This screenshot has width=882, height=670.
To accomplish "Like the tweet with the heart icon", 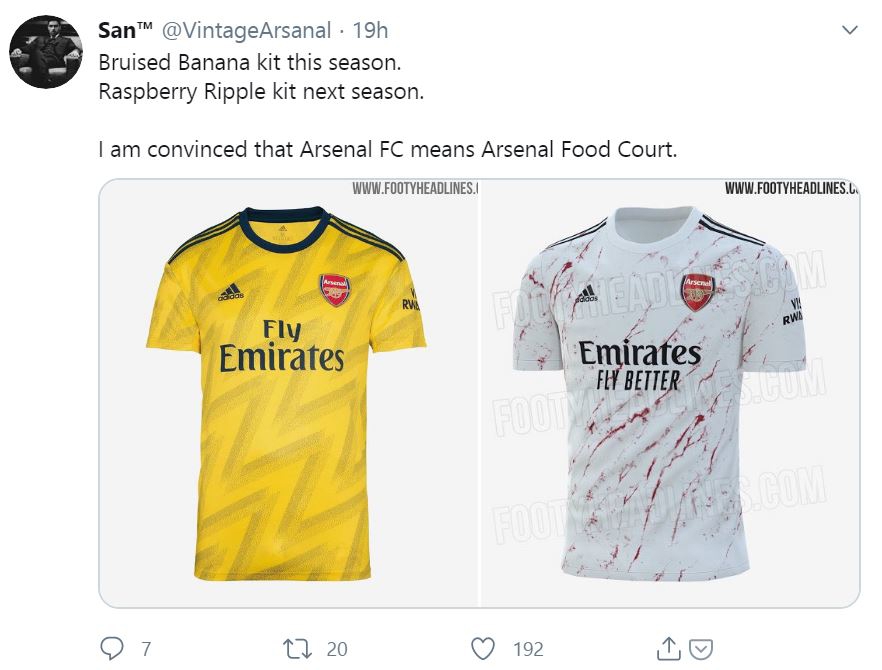I will [x=483, y=649].
